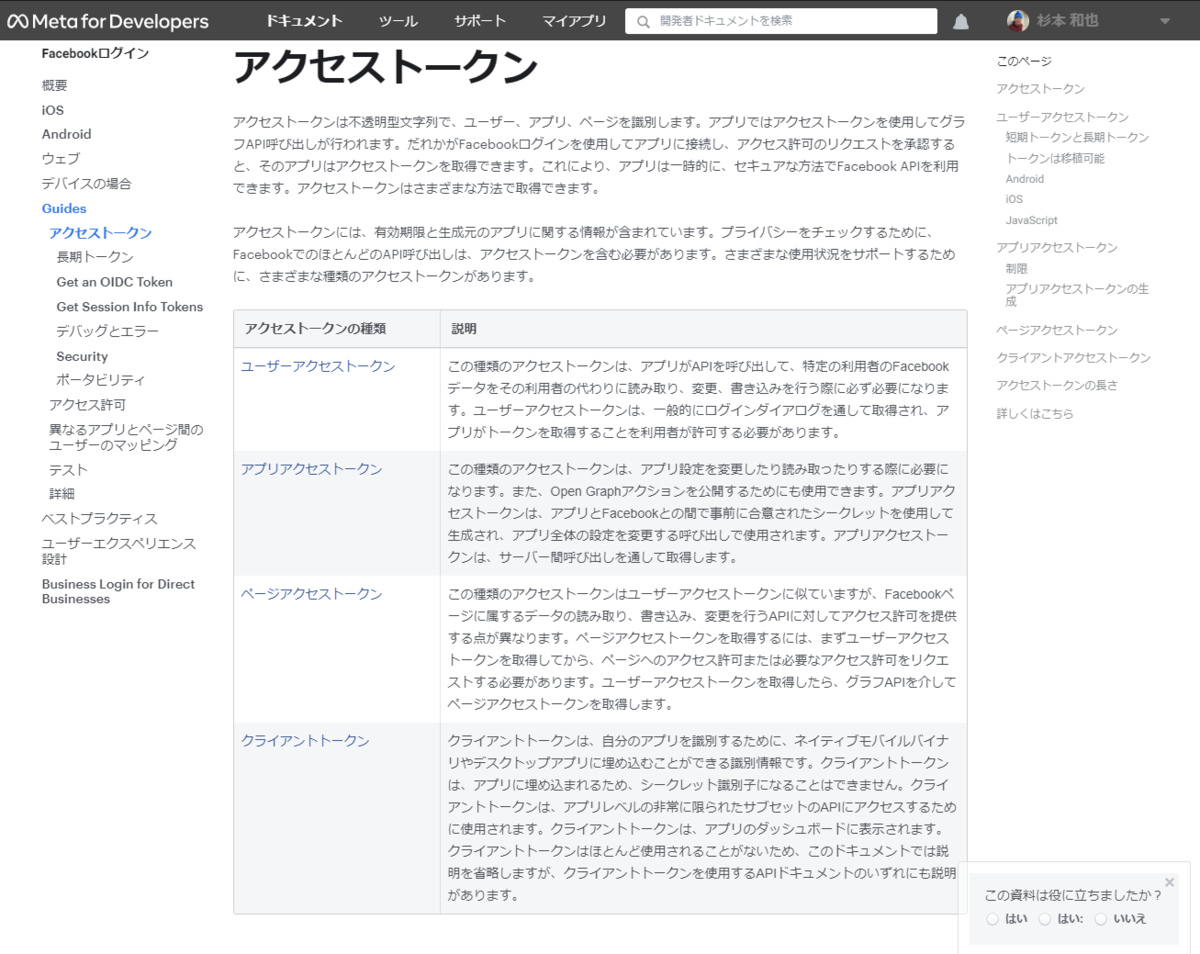1200x954 pixels.
Task: Open the ドキュメント menu
Action: pos(304,20)
